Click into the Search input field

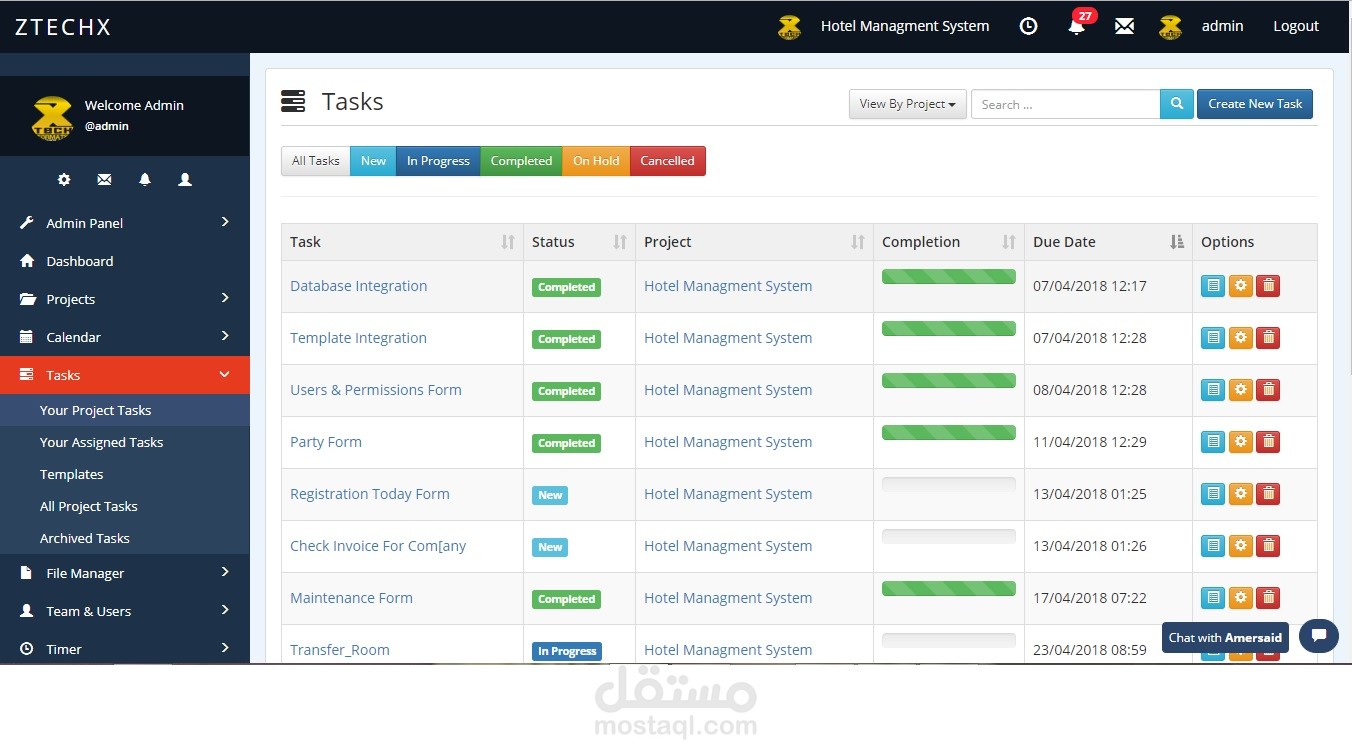pos(1066,104)
